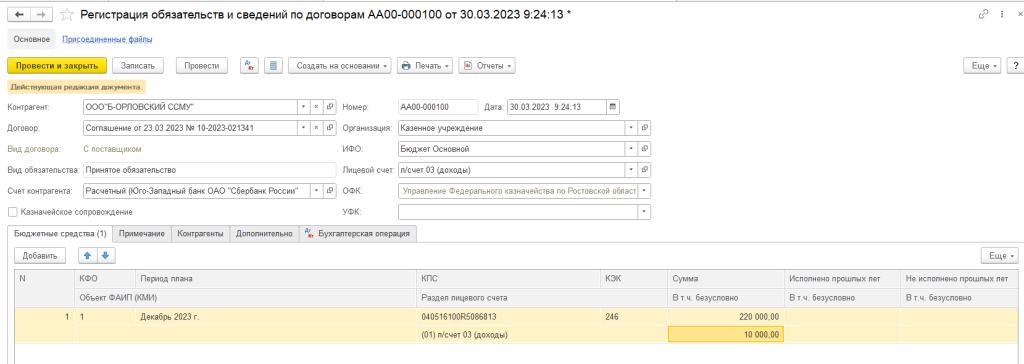
Task: Open the Контрагент record with open icon
Action: click(329, 107)
